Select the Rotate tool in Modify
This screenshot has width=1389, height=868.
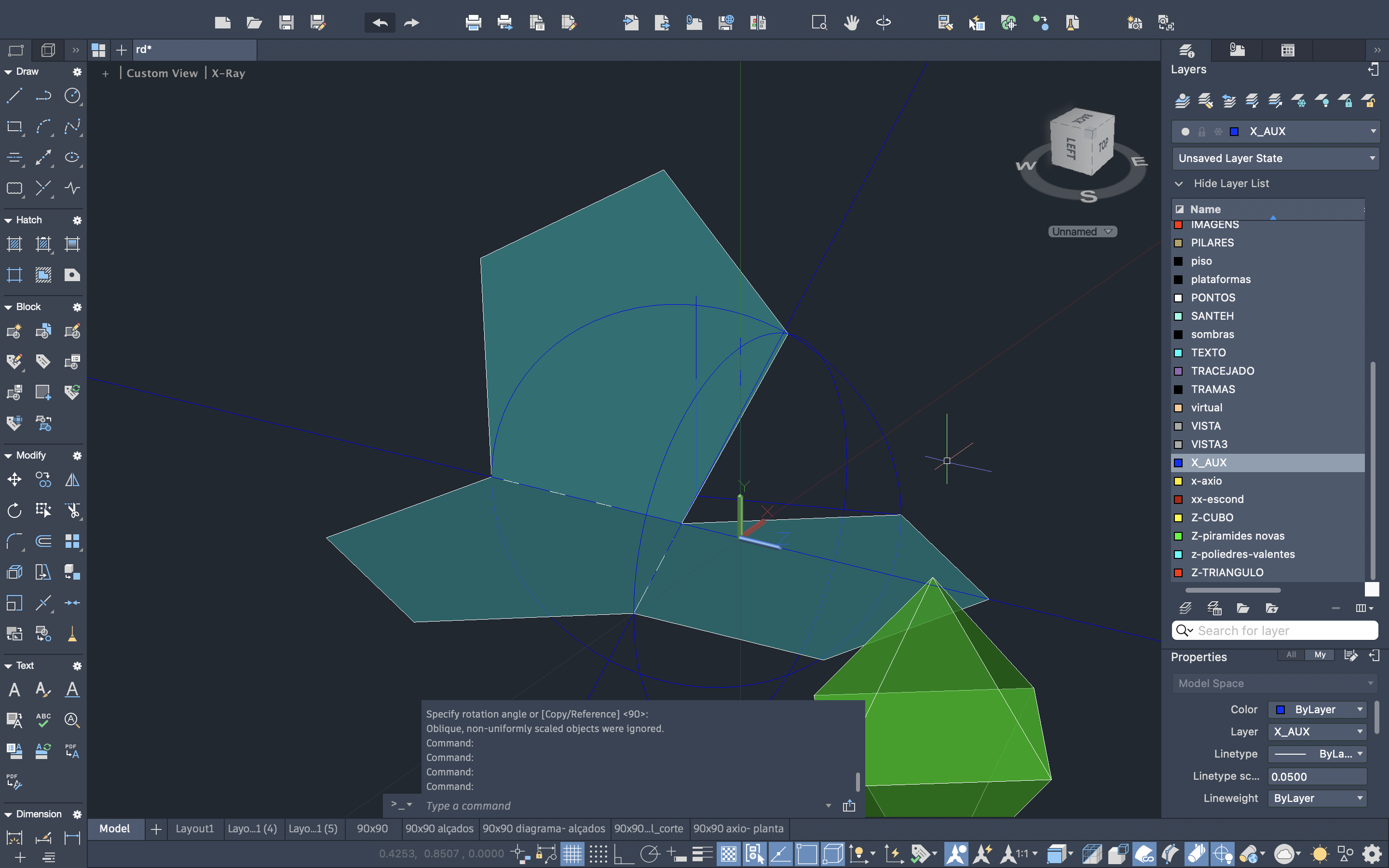(14, 510)
